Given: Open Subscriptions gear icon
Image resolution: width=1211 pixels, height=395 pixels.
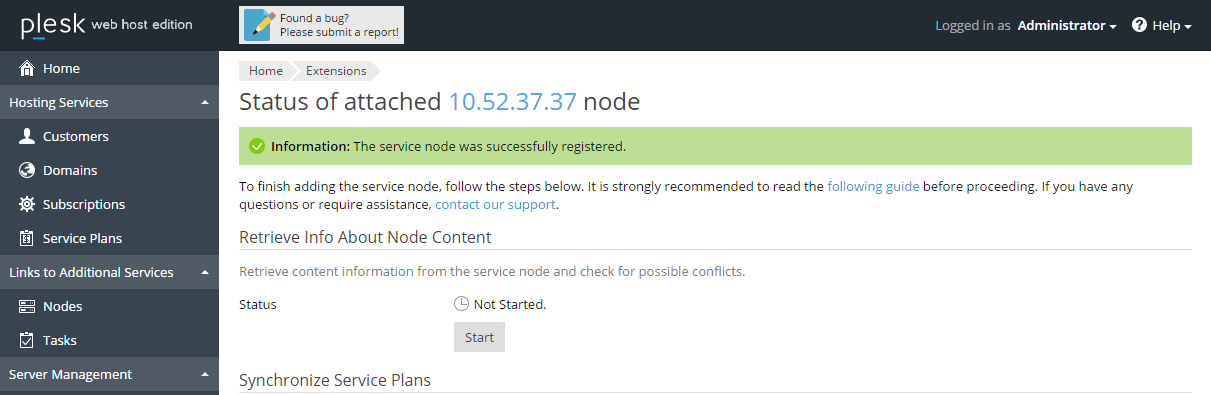Looking at the screenshot, I should 27,204.
